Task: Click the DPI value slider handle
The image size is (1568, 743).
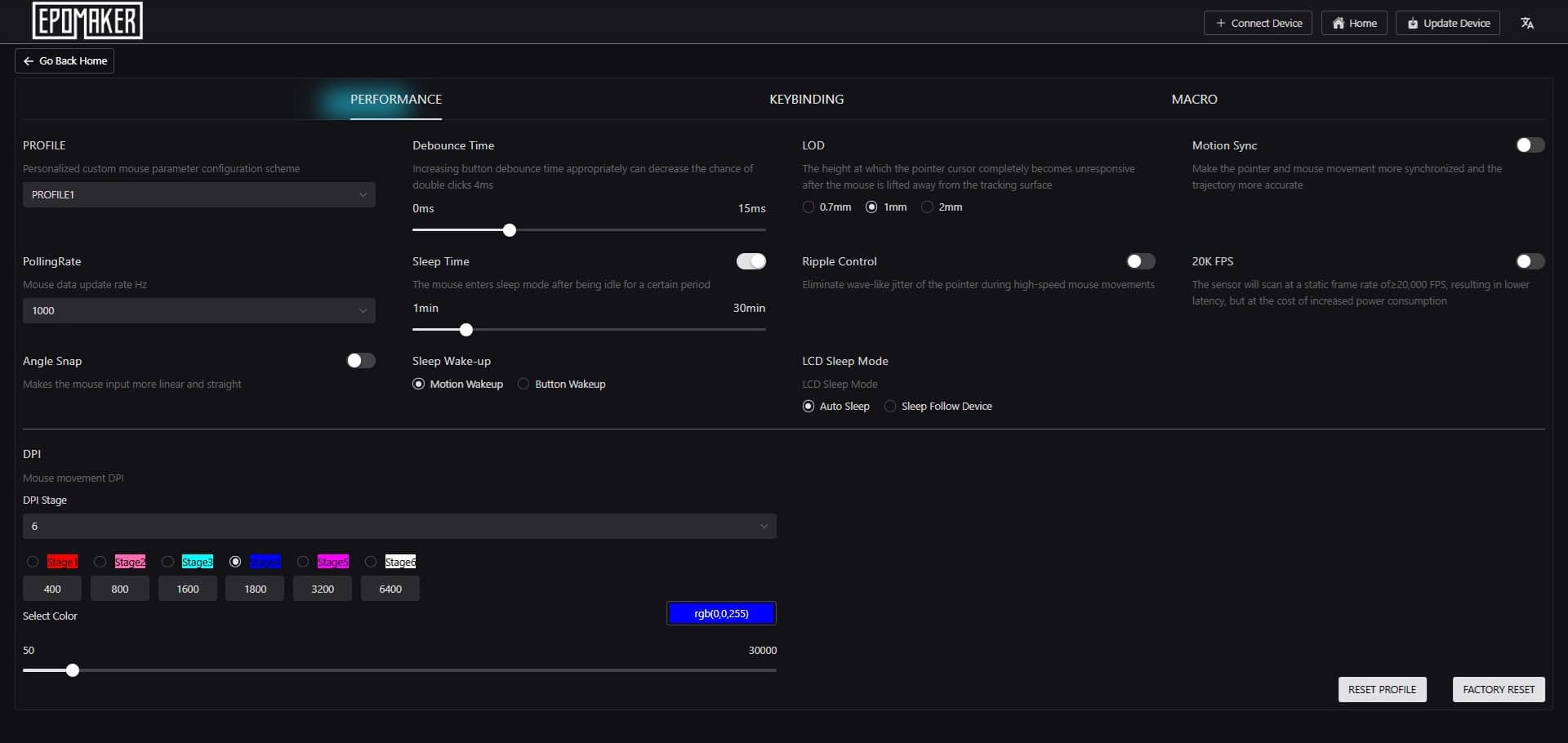Action: (x=73, y=670)
